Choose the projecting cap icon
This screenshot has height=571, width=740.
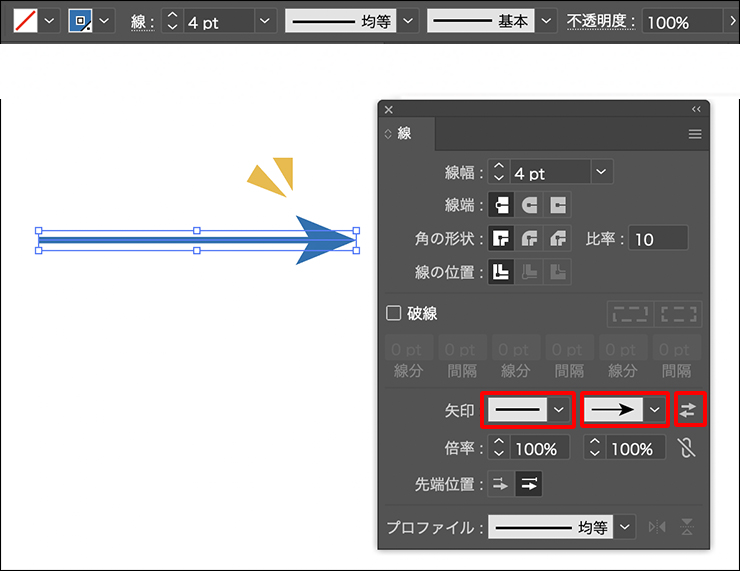click(557, 206)
